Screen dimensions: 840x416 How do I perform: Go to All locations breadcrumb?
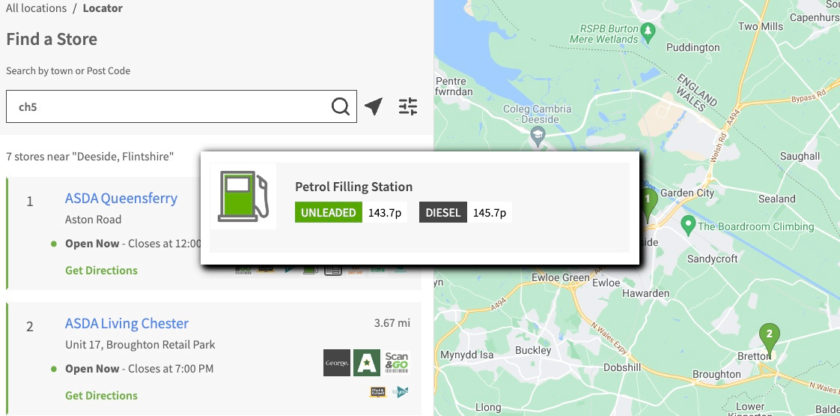[x=36, y=9]
